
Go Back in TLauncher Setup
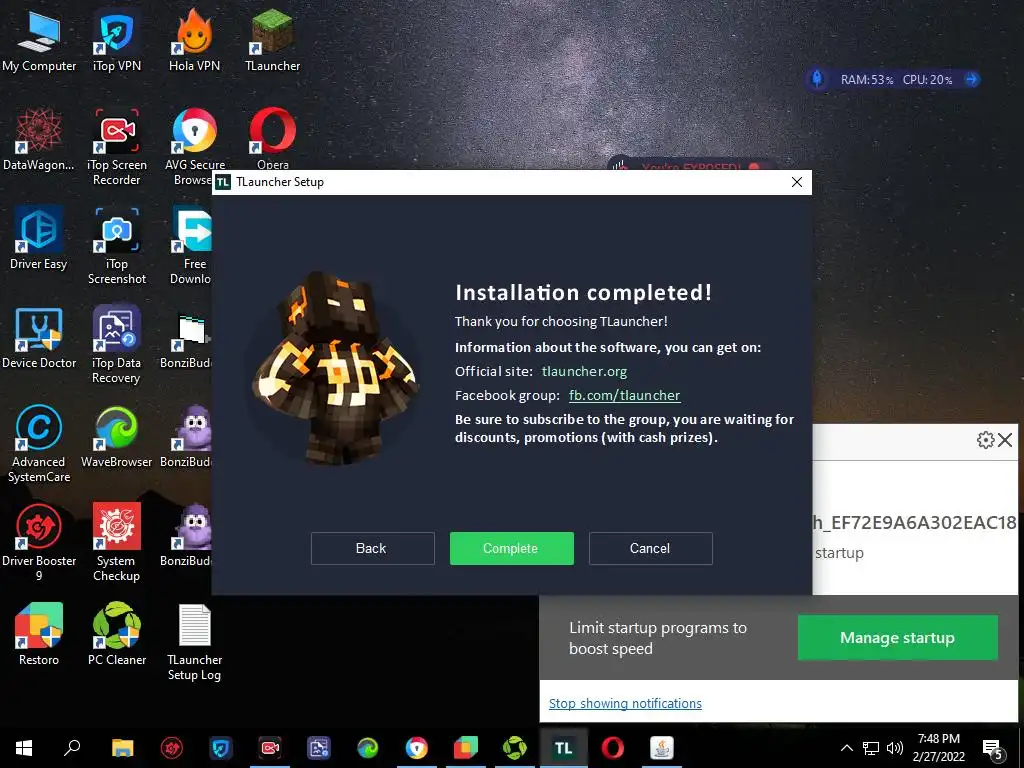372,548
